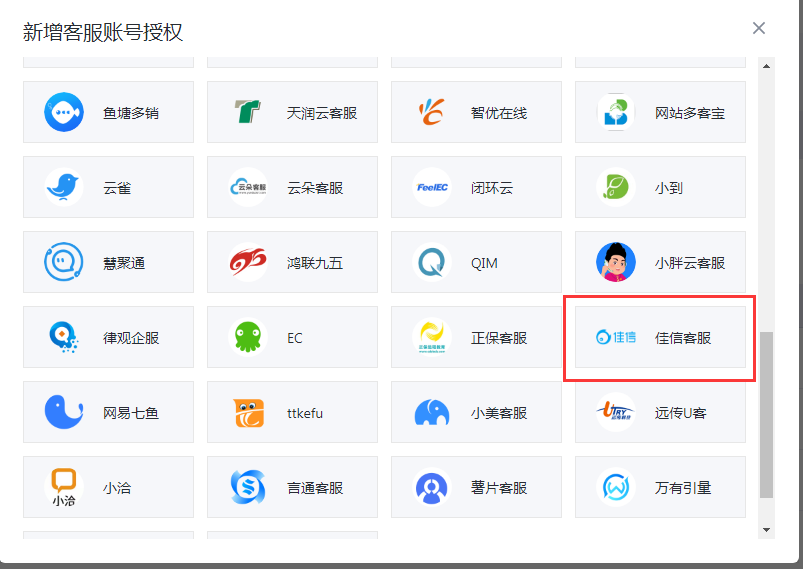Select the 小到 green leaf icon
The width and height of the screenshot is (803, 569).
pos(616,187)
